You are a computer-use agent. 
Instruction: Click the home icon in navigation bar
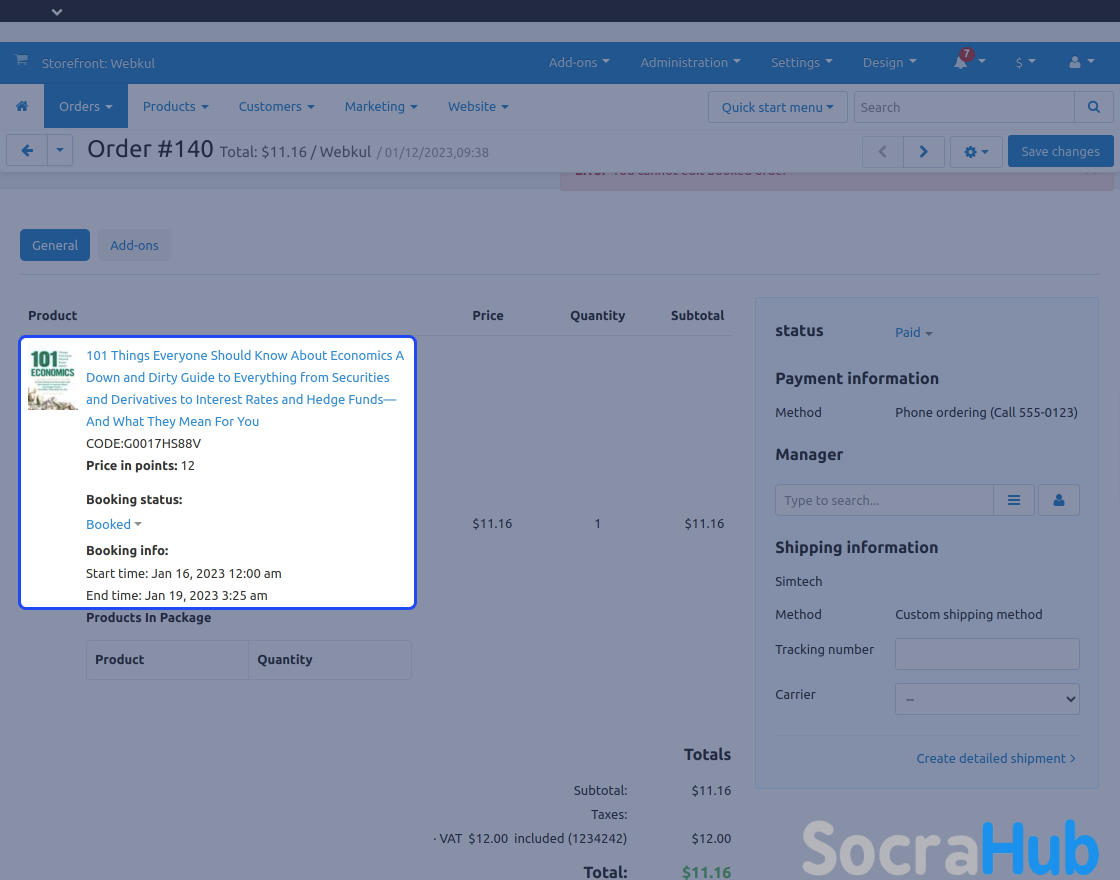22,106
